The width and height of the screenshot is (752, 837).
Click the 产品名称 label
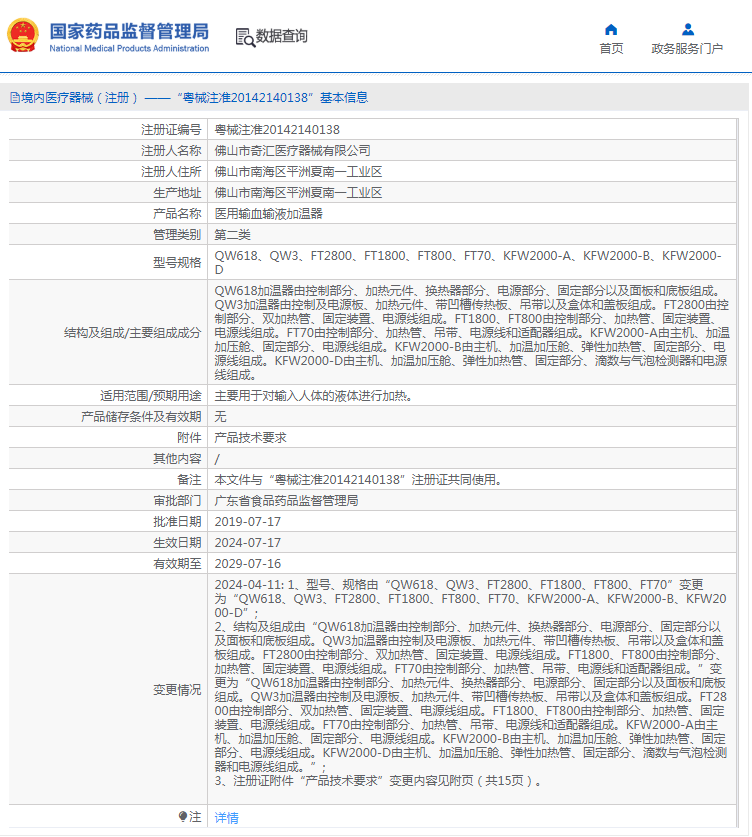(x=177, y=214)
